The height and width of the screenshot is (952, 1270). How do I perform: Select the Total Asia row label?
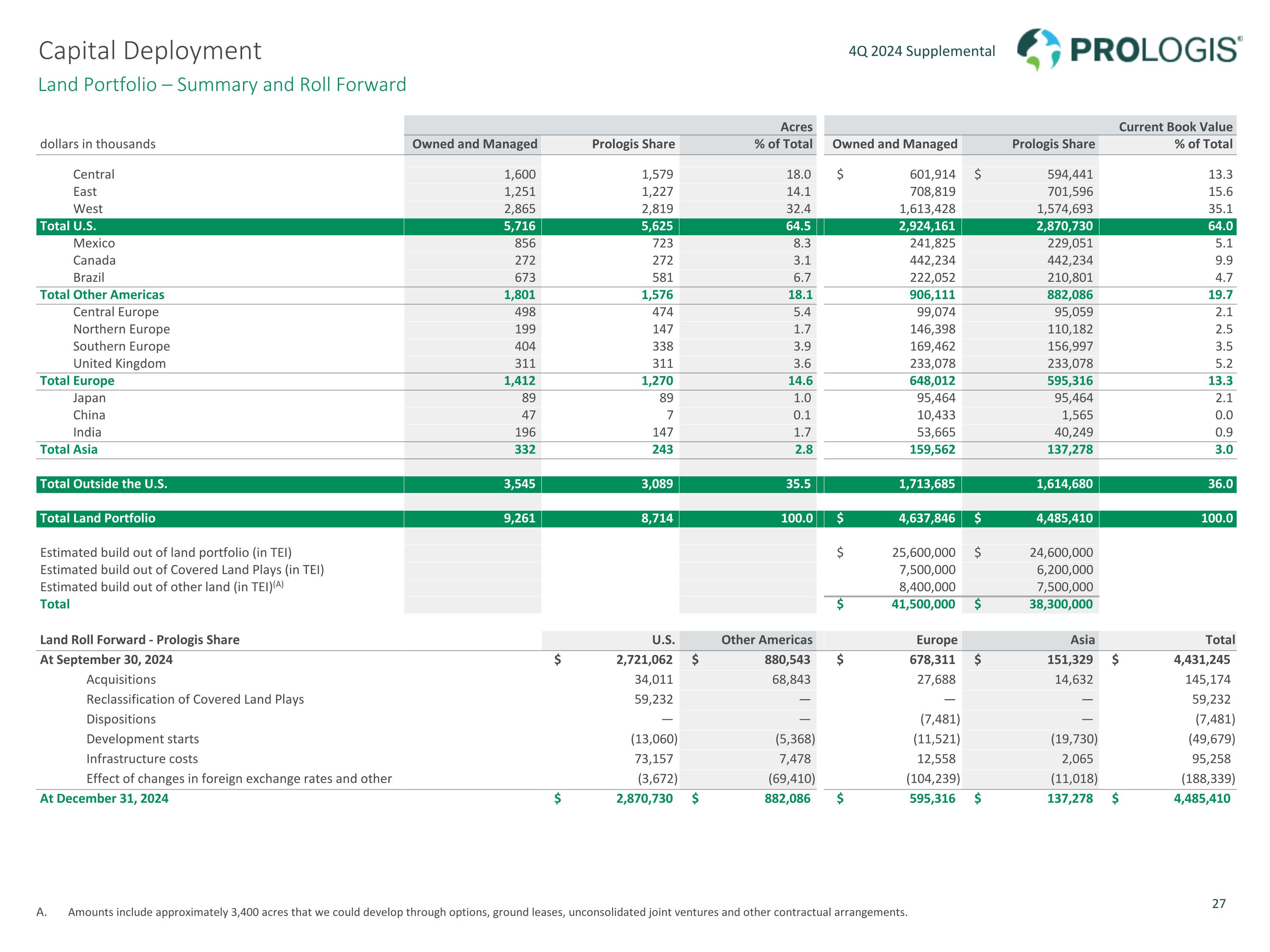(68, 449)
